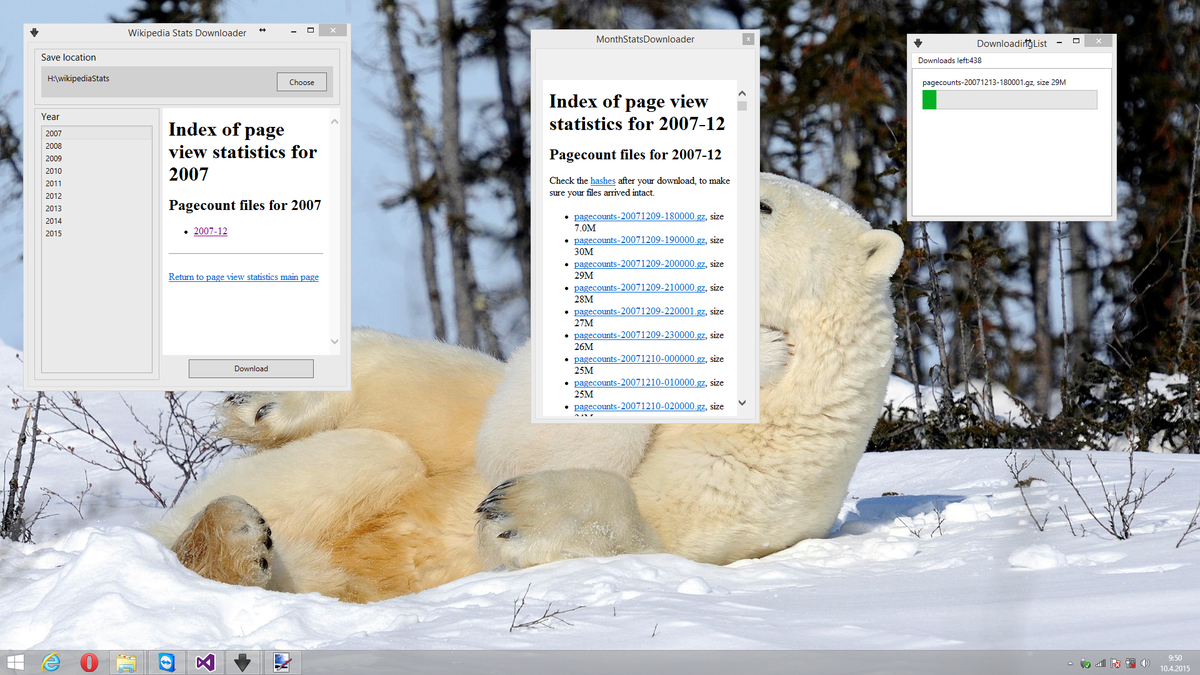This screenshot has width=1200, height=675.
Task: Open File Explorer from the taskbar
Action: click(126, 662)
